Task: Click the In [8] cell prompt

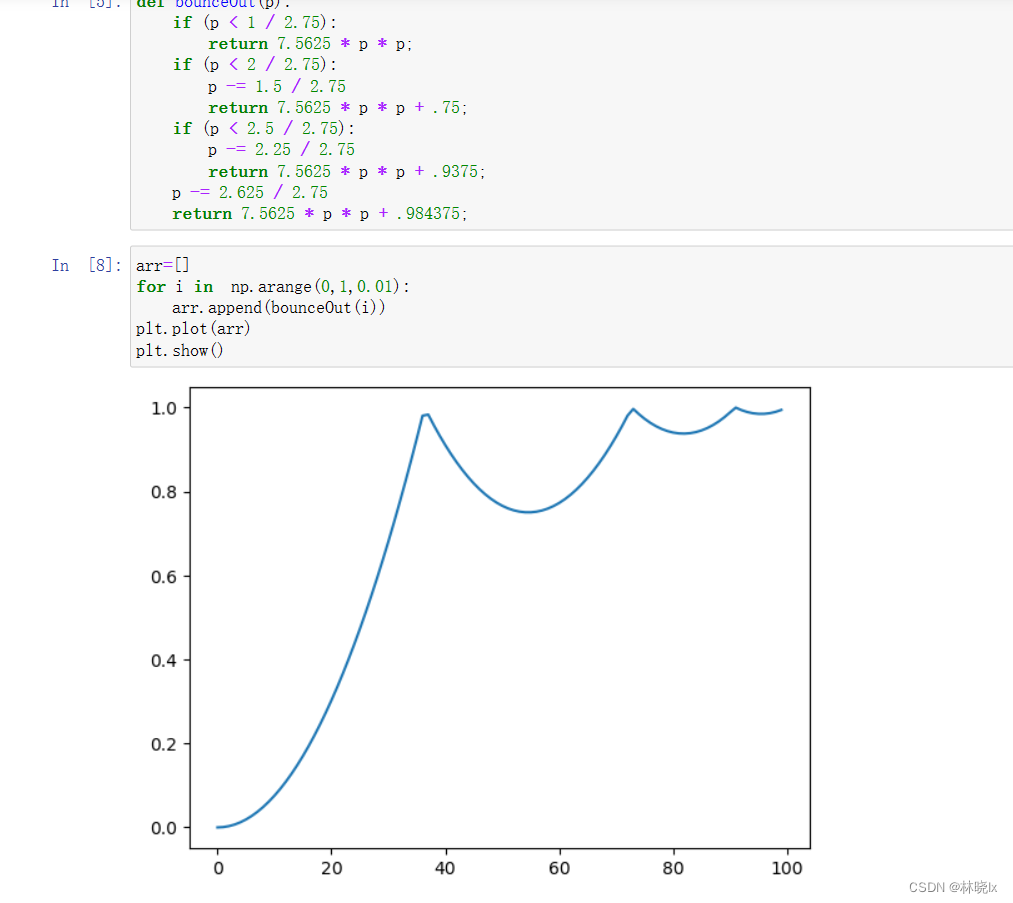Action: (x=86, y=265)
